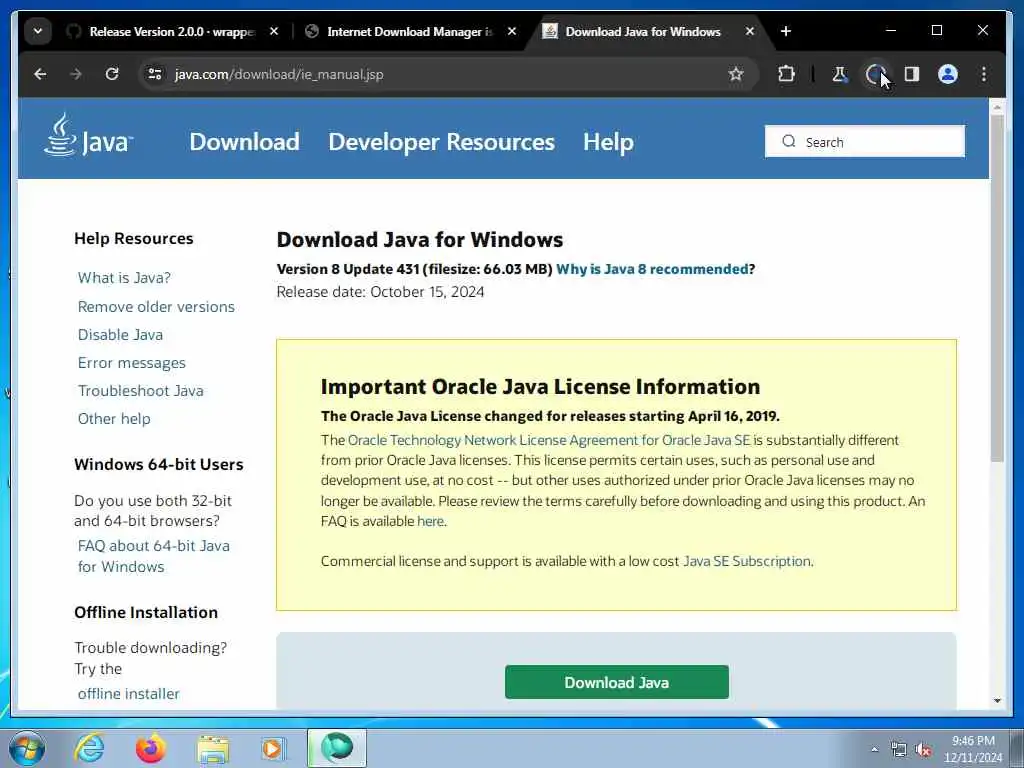Close the Internet Download Manager tab

512,31
